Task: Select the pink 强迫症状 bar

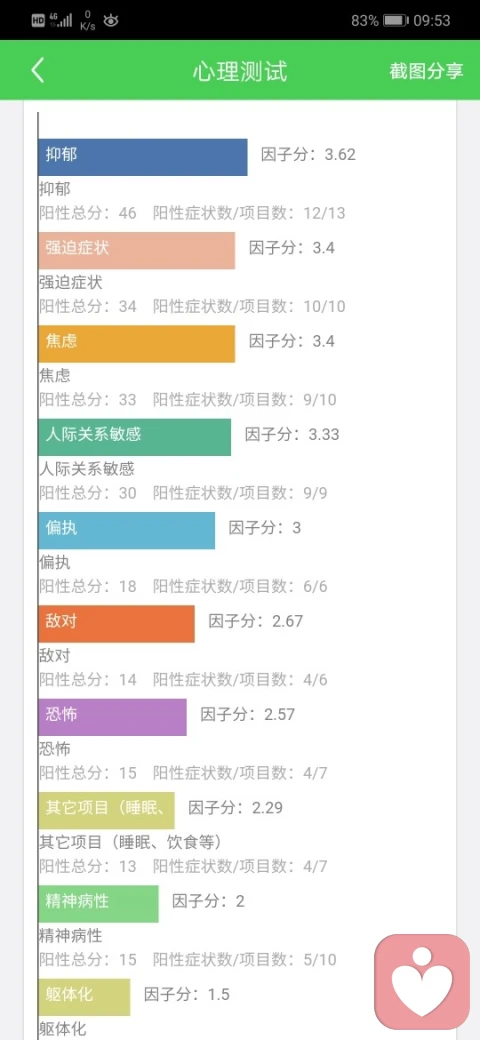Action: (137, 250)
